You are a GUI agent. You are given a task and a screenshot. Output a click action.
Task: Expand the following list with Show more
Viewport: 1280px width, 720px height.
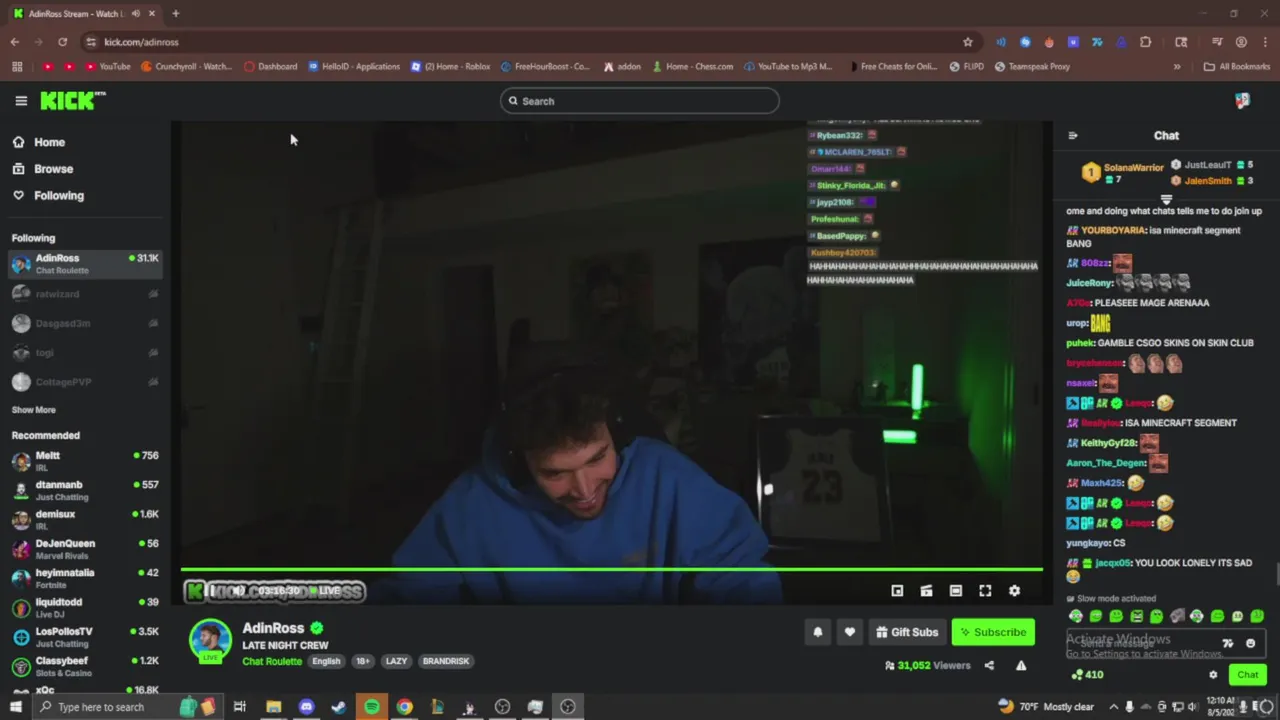click(34, 410)
